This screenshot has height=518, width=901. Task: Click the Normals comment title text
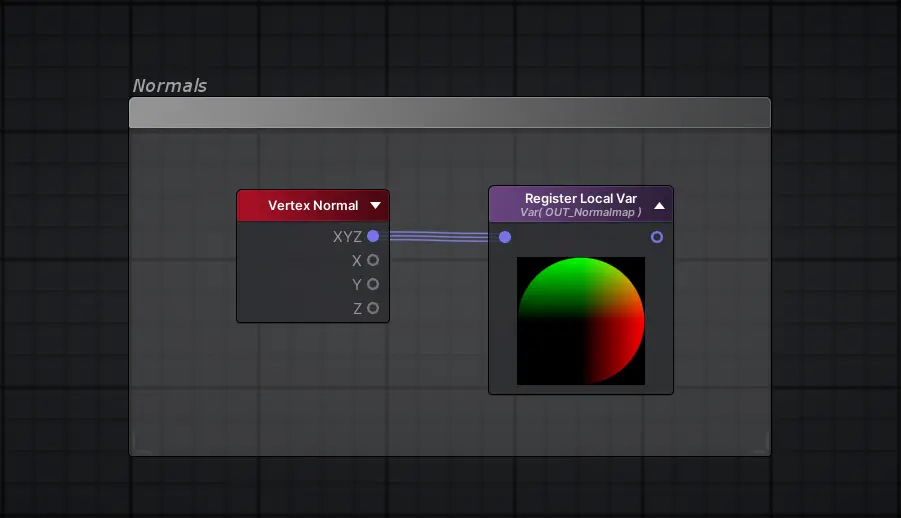pyautogui.click(x=170, y=86)
